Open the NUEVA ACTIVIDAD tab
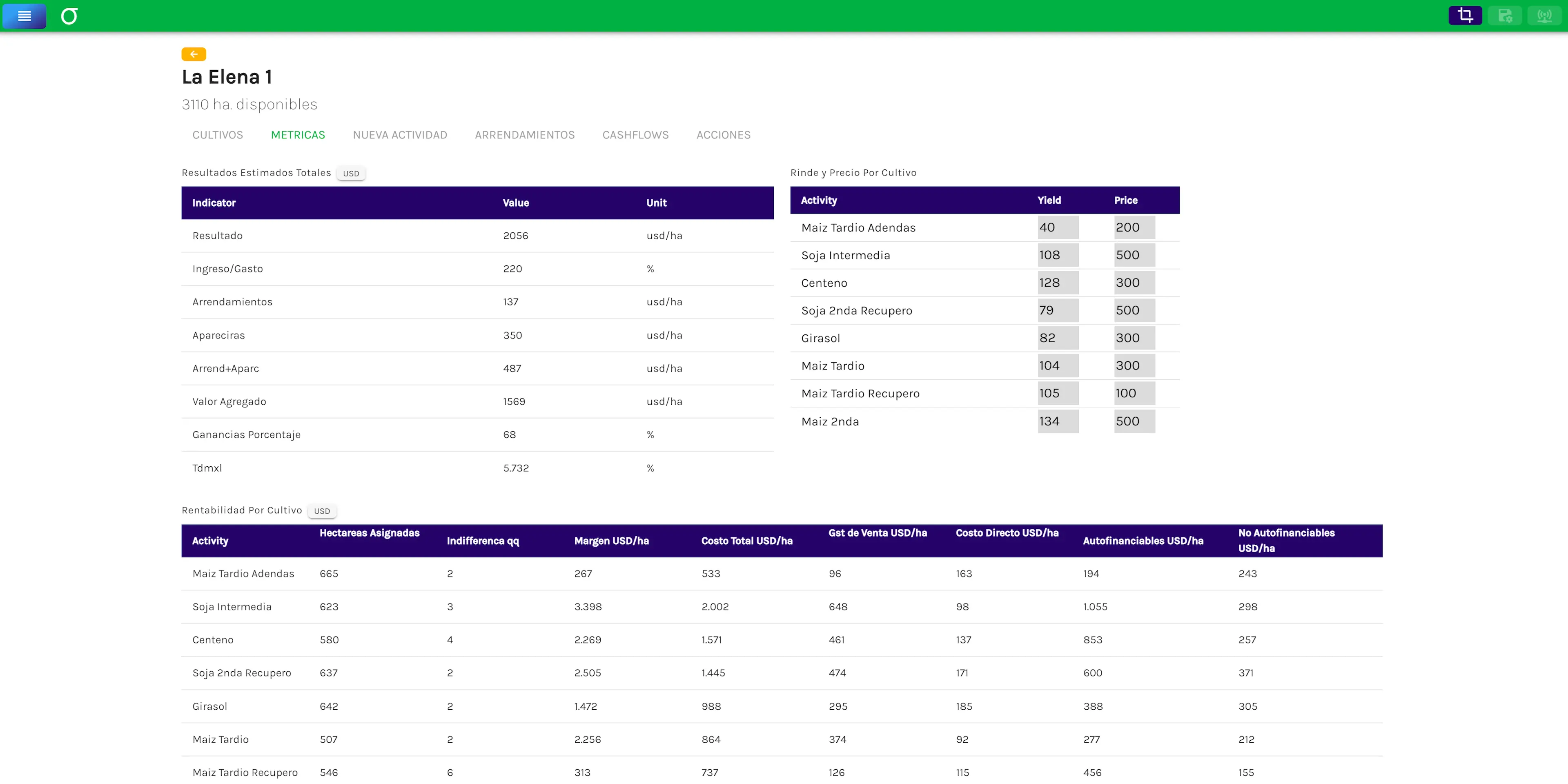The width and height of the screenshot is (1568, 784). pyautogui.click(x=400, y=134)
